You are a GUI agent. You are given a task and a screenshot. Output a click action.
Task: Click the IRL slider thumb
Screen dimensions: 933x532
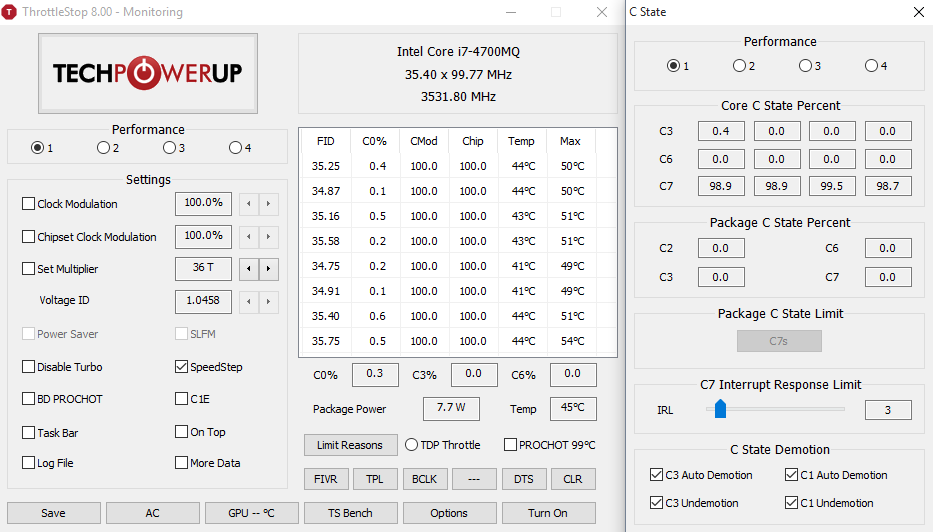tap(720, 409)
